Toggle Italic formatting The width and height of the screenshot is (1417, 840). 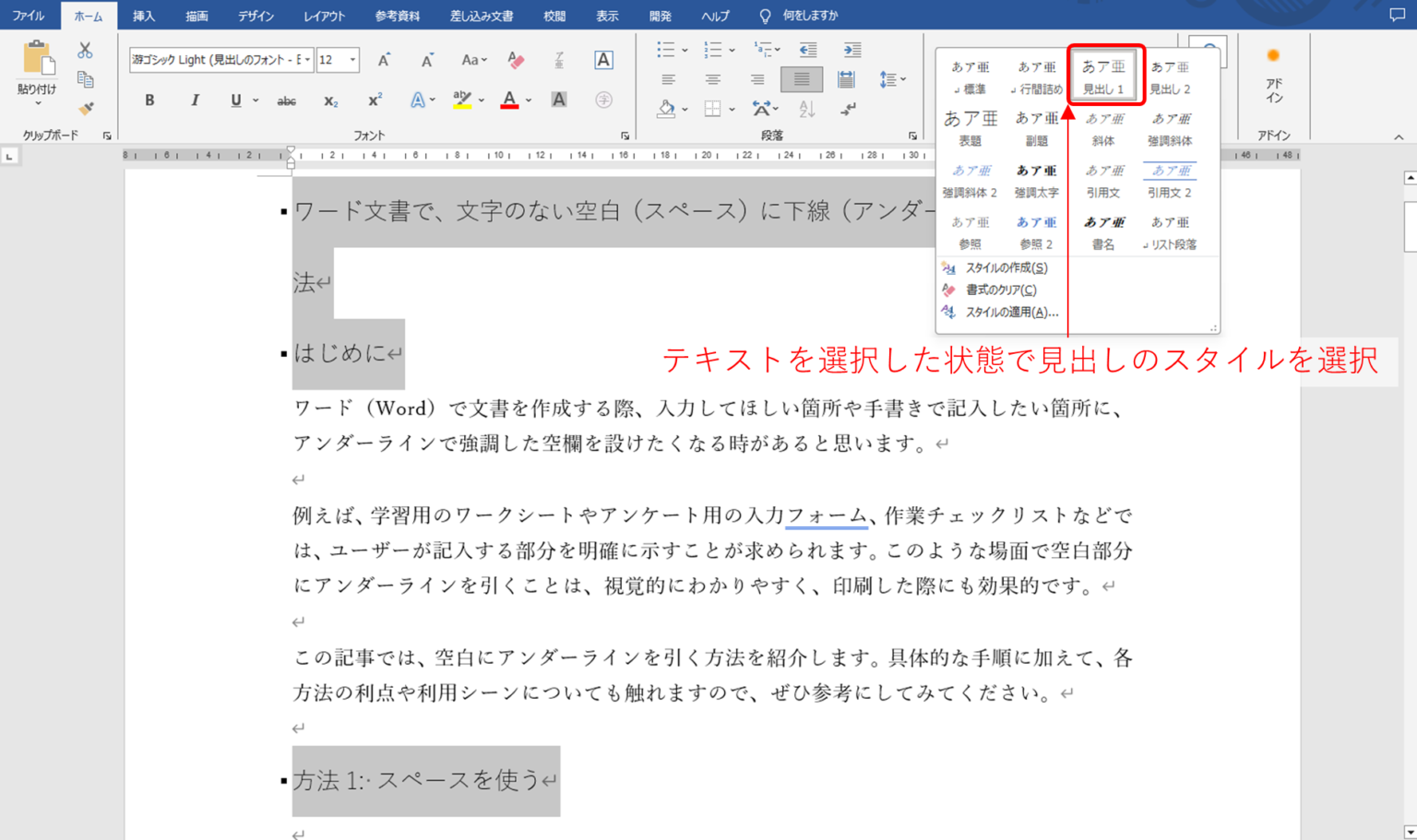point(194,100)
